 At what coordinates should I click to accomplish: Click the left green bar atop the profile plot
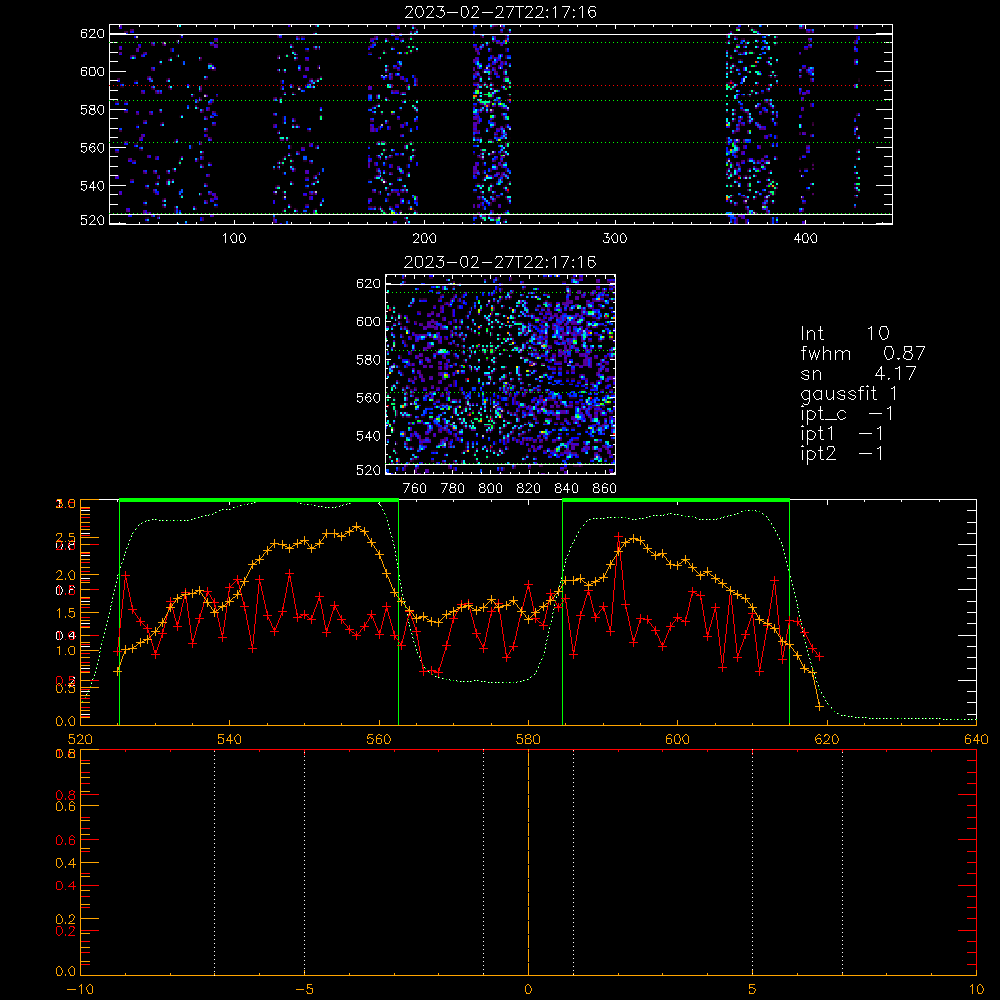pos(259,501)
